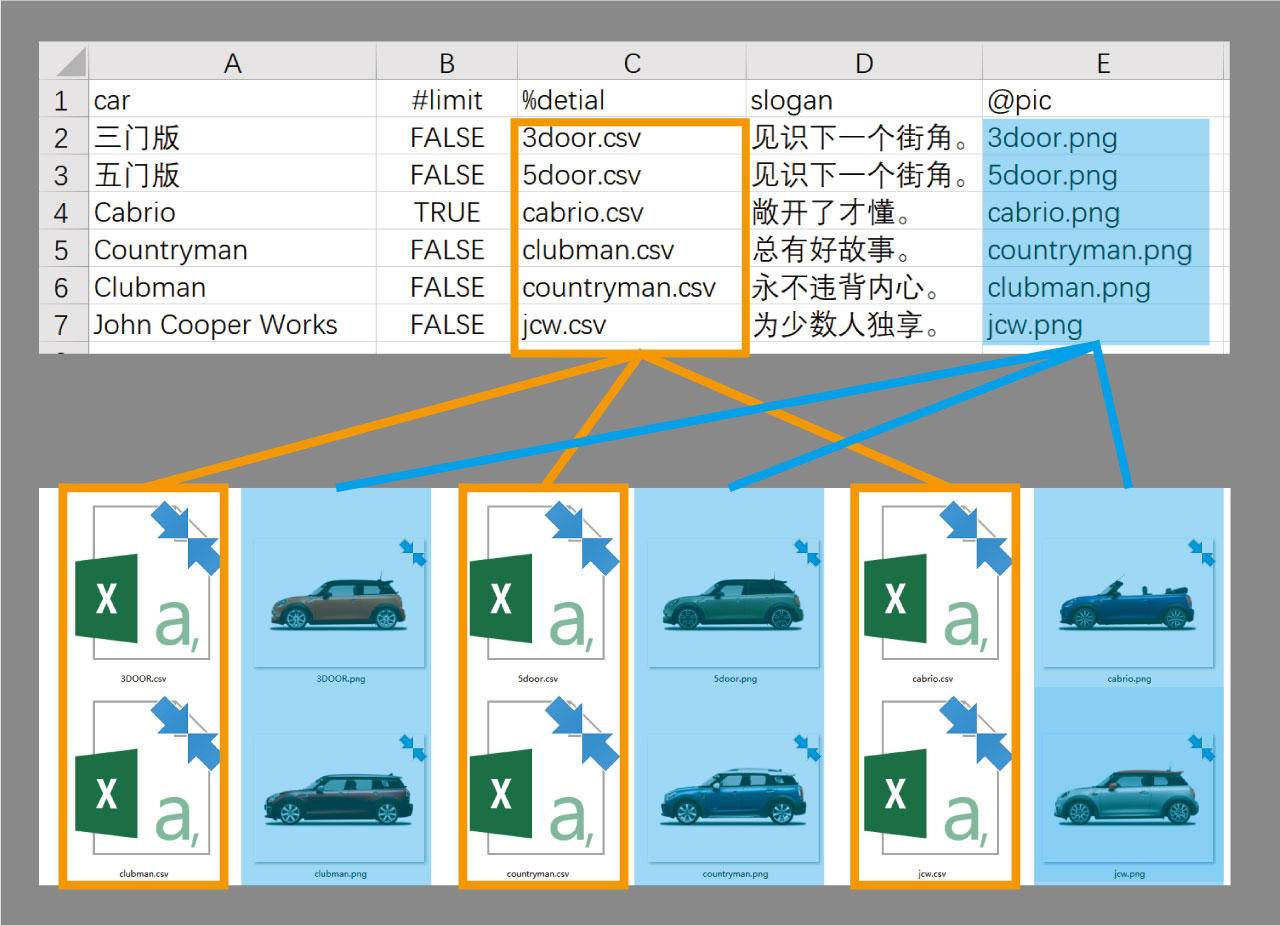1280x925 pixels.
Task: Select the 5door.png spreadsheet cell
Action: (1103, 174)
